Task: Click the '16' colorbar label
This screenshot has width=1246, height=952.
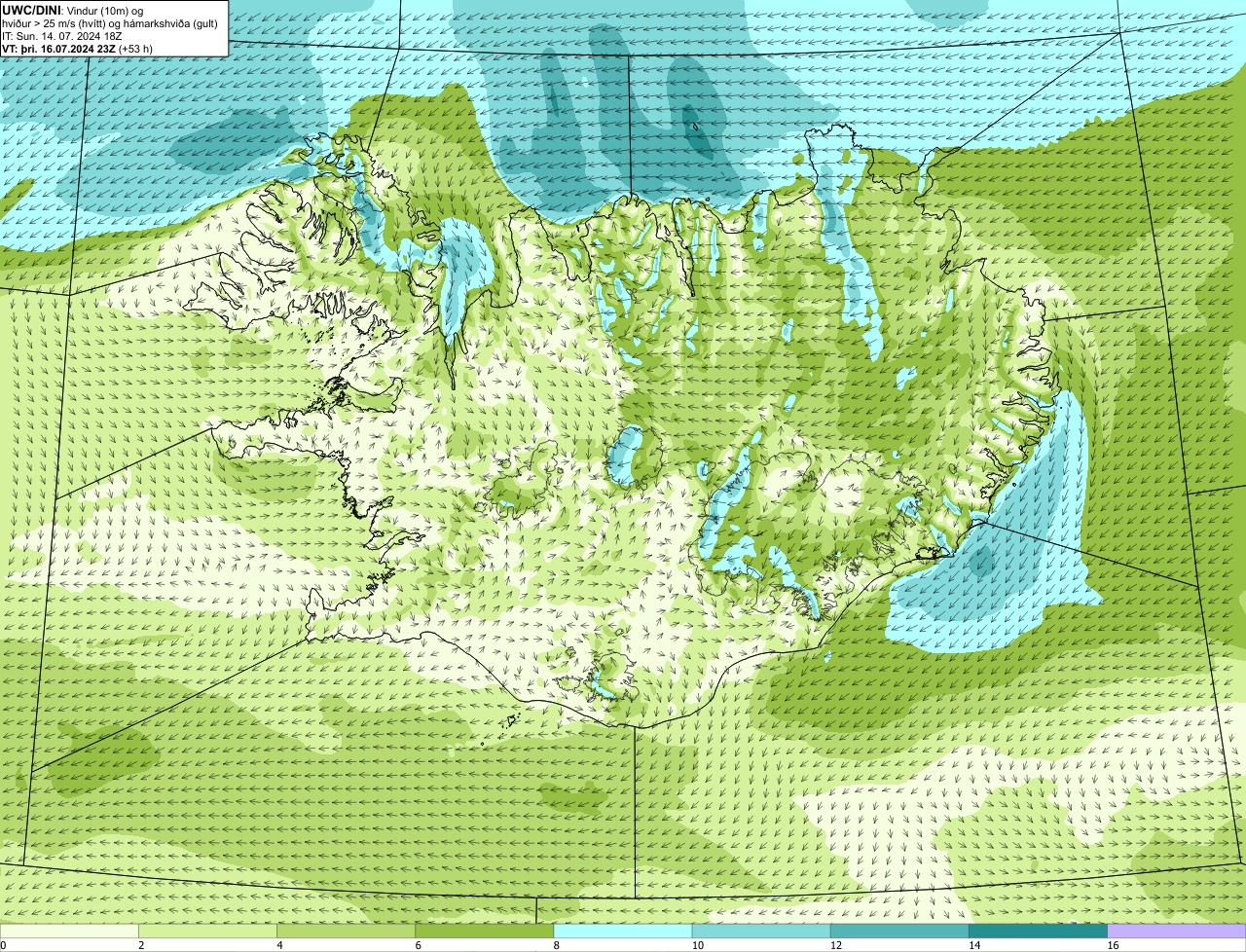Action: [1113, 945]
